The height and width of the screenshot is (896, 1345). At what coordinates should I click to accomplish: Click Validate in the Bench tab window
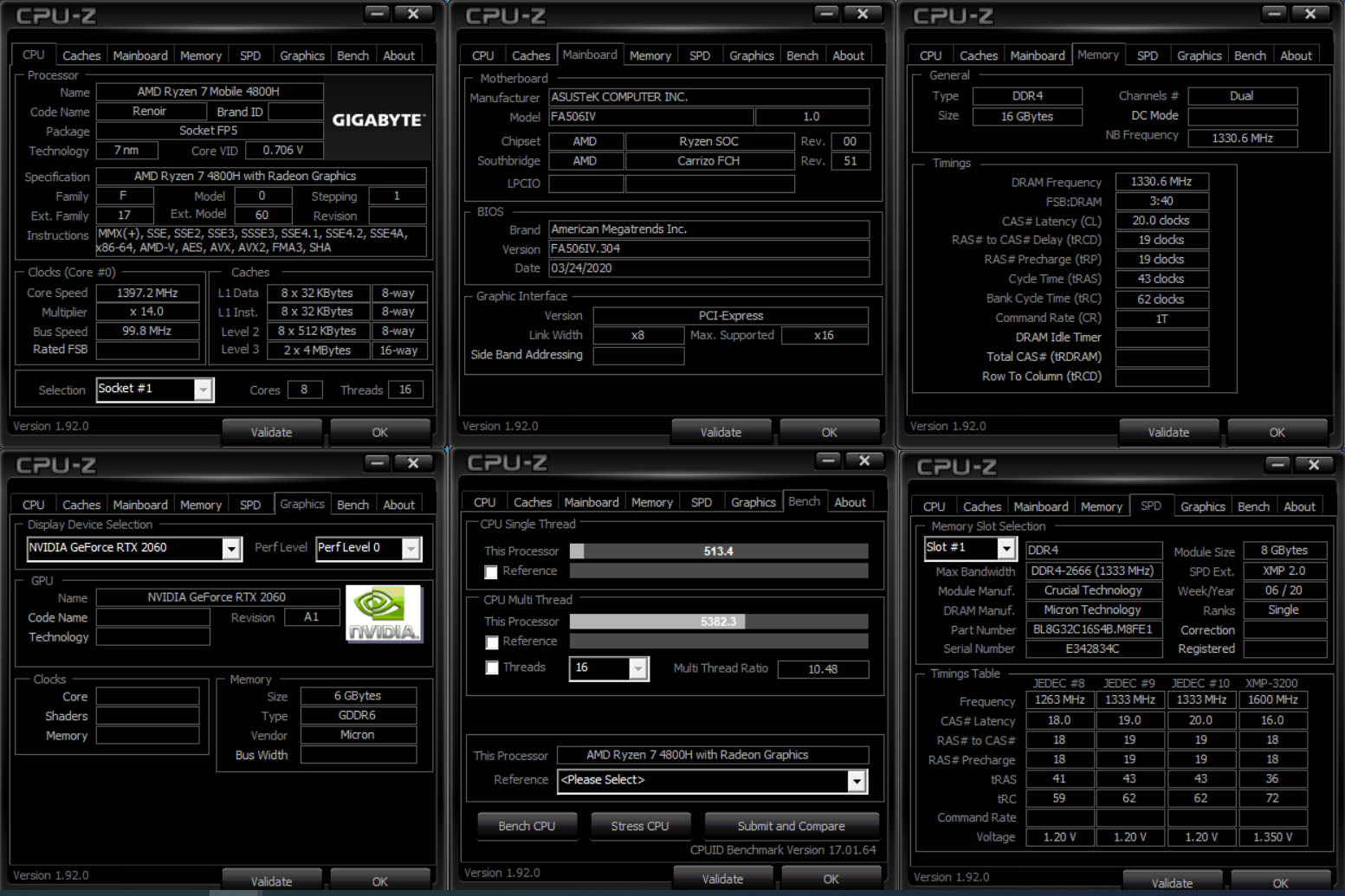click(x=722, y=879)
